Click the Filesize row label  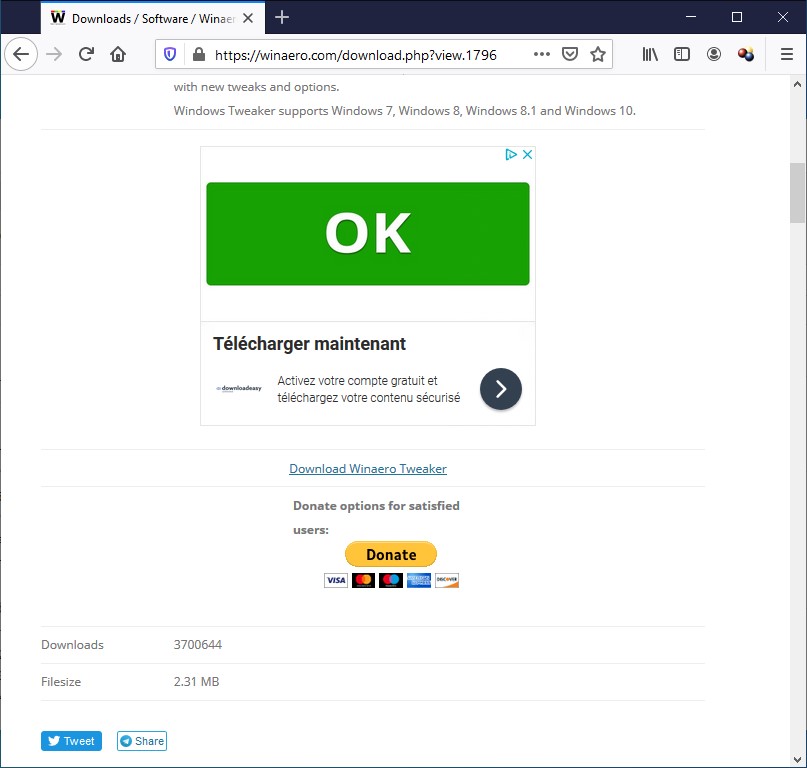[61, 682]
